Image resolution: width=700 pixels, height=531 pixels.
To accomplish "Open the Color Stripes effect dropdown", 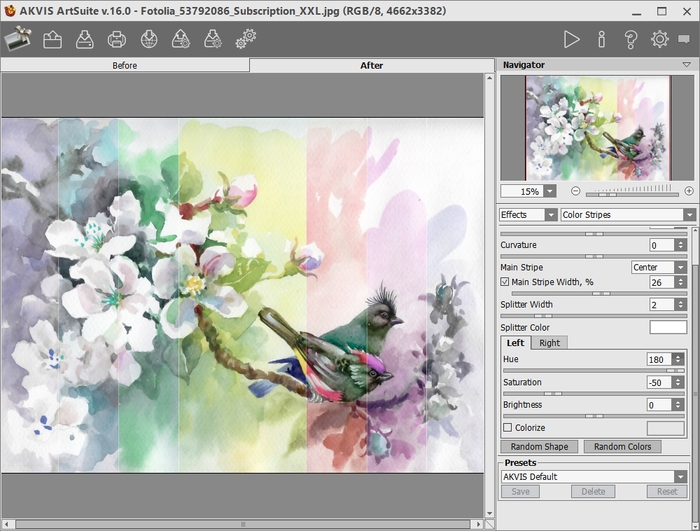I will (690, 215).
